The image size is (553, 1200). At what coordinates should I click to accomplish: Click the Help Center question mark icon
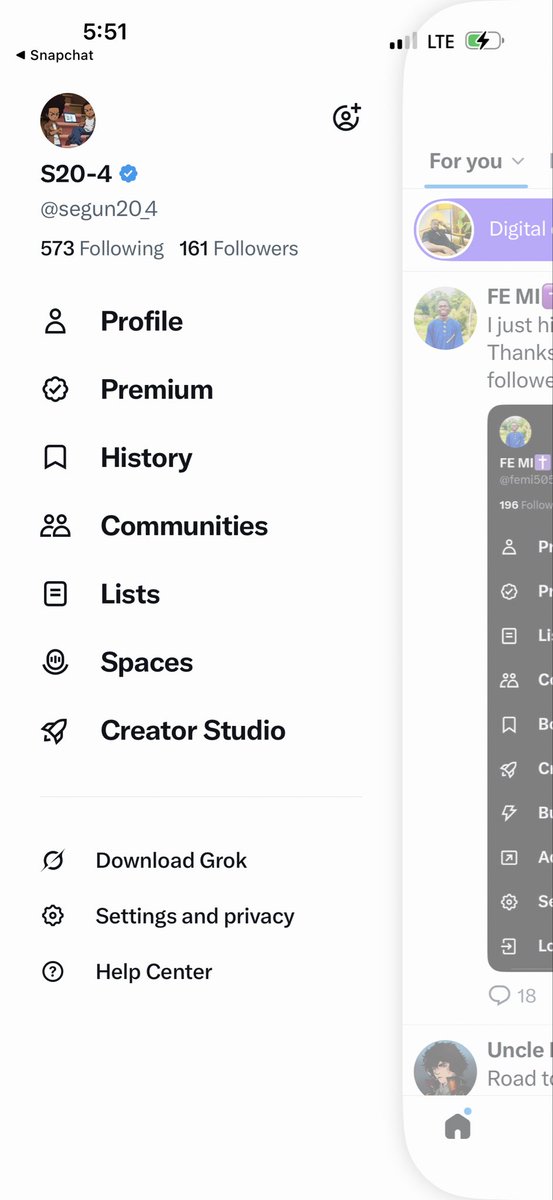click(53, 972)
